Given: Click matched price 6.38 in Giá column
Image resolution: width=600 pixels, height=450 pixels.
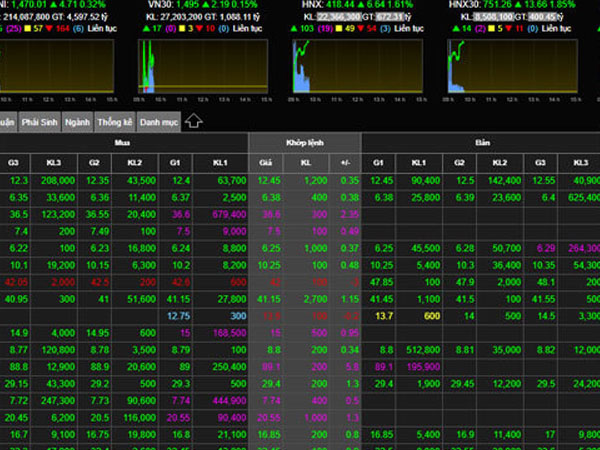Looking at the screenshot, I should [271, 197].
